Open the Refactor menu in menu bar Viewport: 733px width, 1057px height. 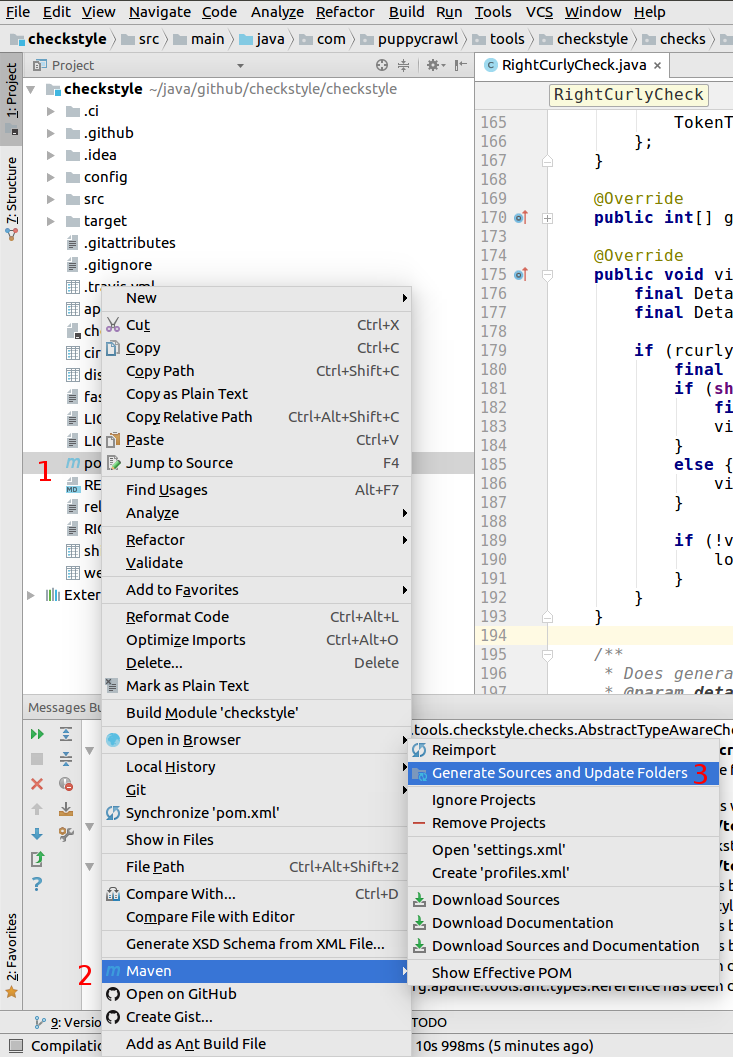(x=345, y=12)
